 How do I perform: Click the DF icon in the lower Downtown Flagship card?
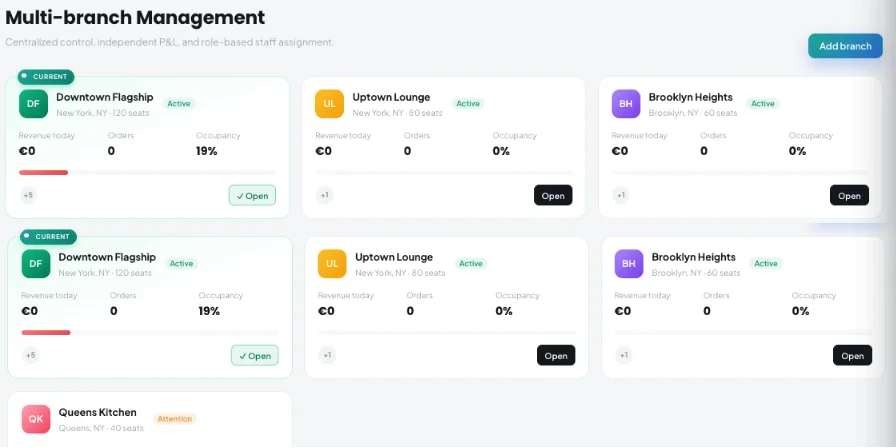coord(36,263)
